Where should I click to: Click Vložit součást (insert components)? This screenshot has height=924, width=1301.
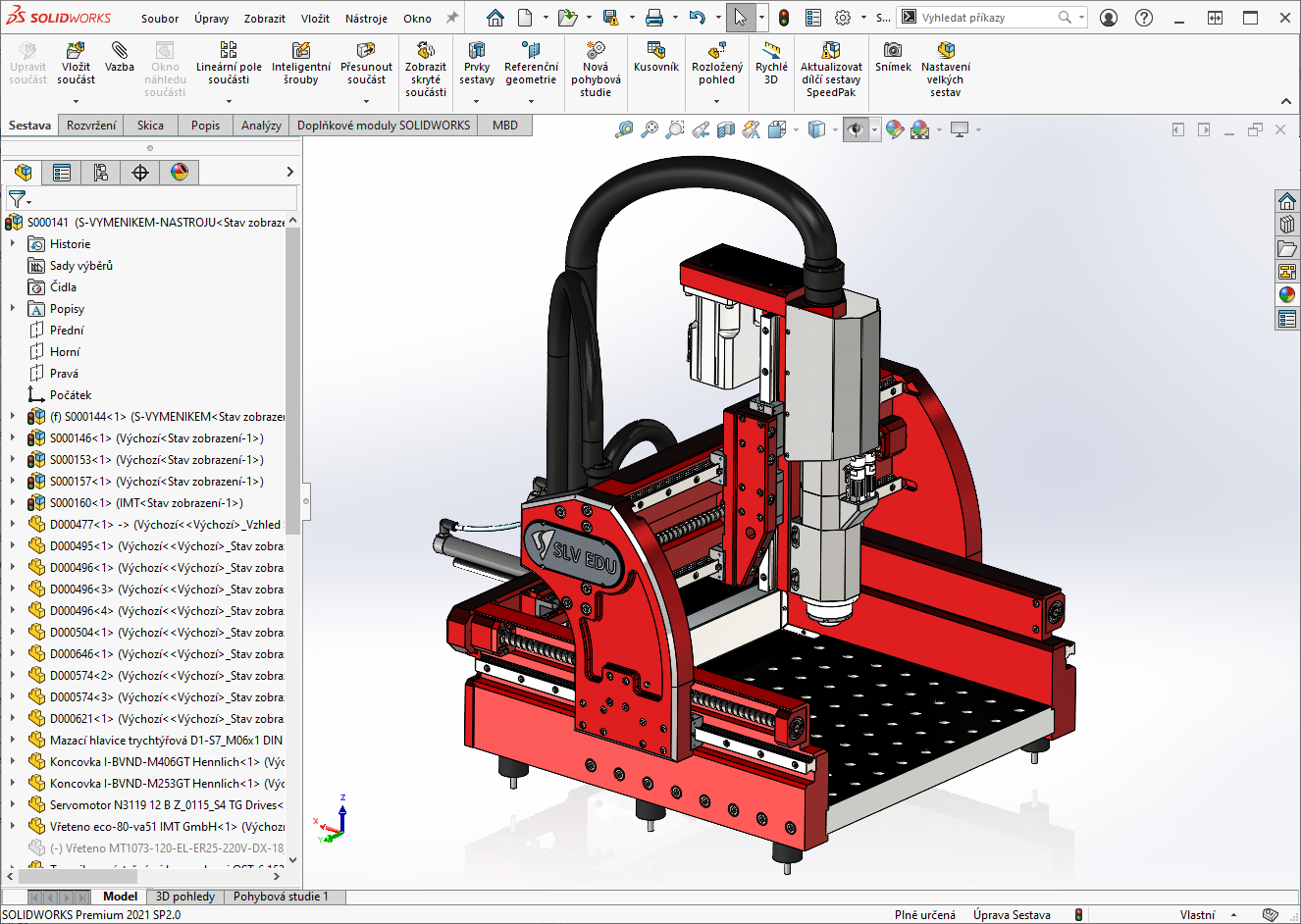[x=76, y=64]
